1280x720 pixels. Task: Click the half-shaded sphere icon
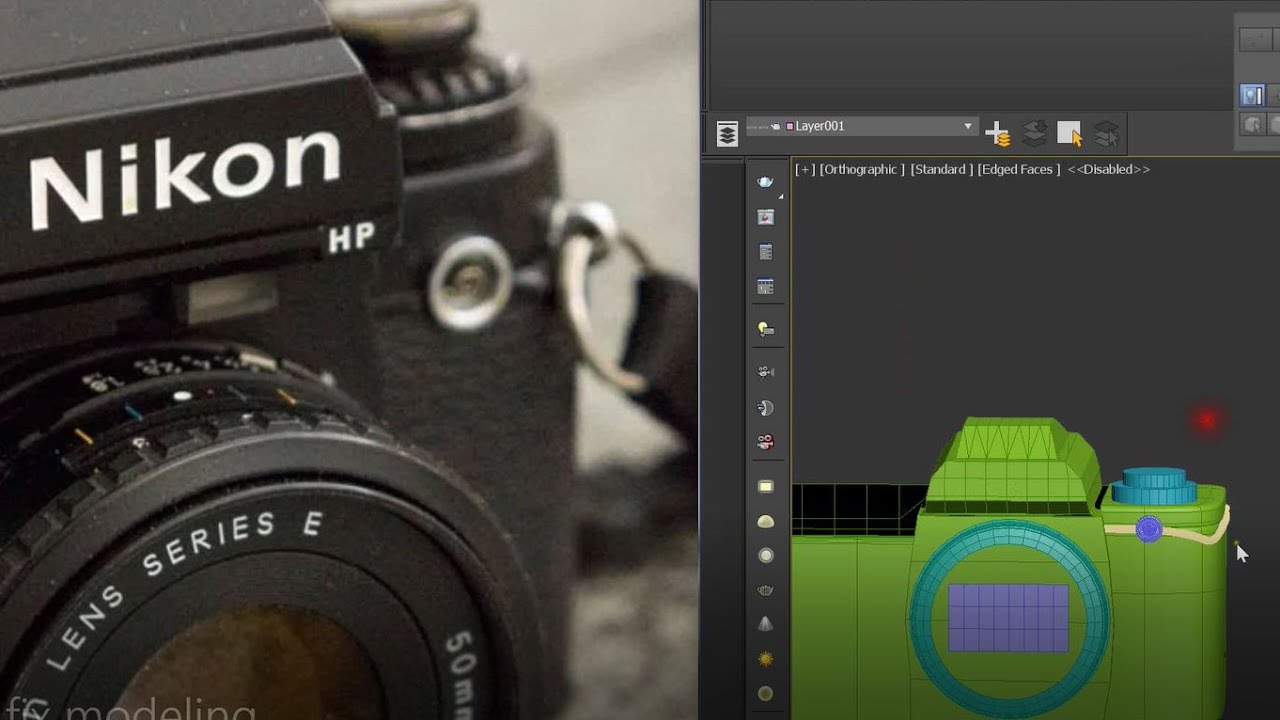(x=766, y=408)
